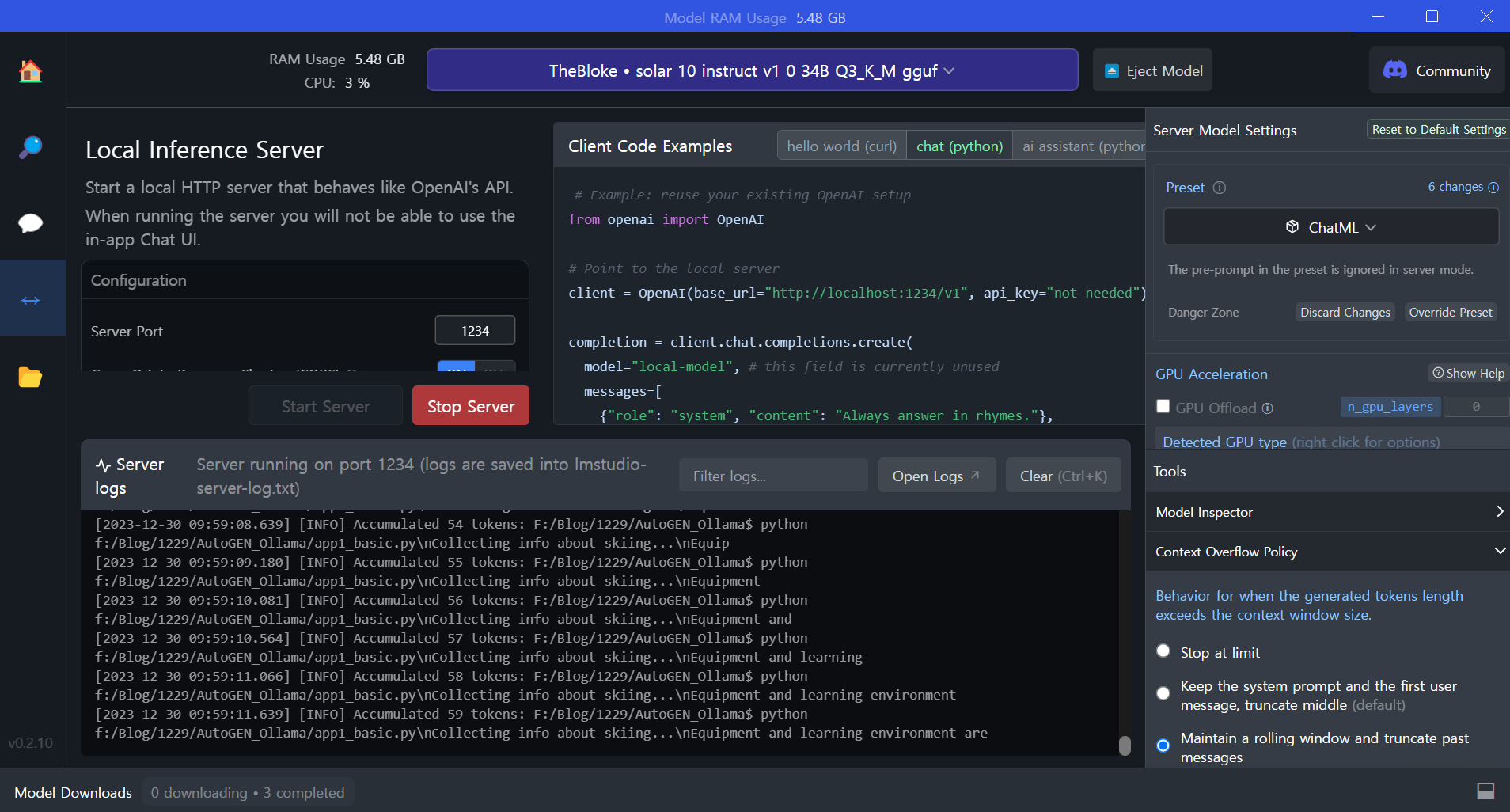This screenshot has width=1510, height=812.
Task: Click the Start Server button
Action: [x=325, y=406]
